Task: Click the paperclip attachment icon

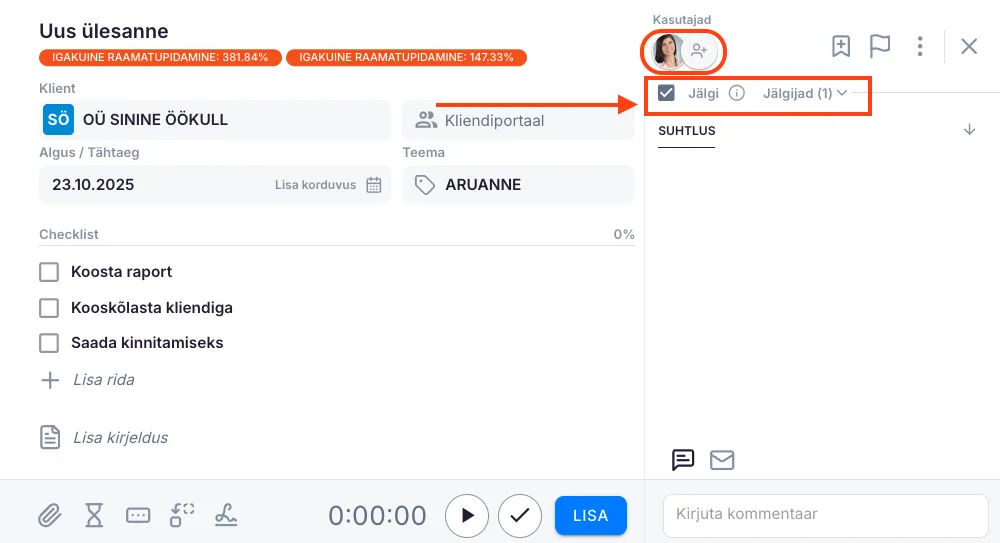Action: click(49, 515)
